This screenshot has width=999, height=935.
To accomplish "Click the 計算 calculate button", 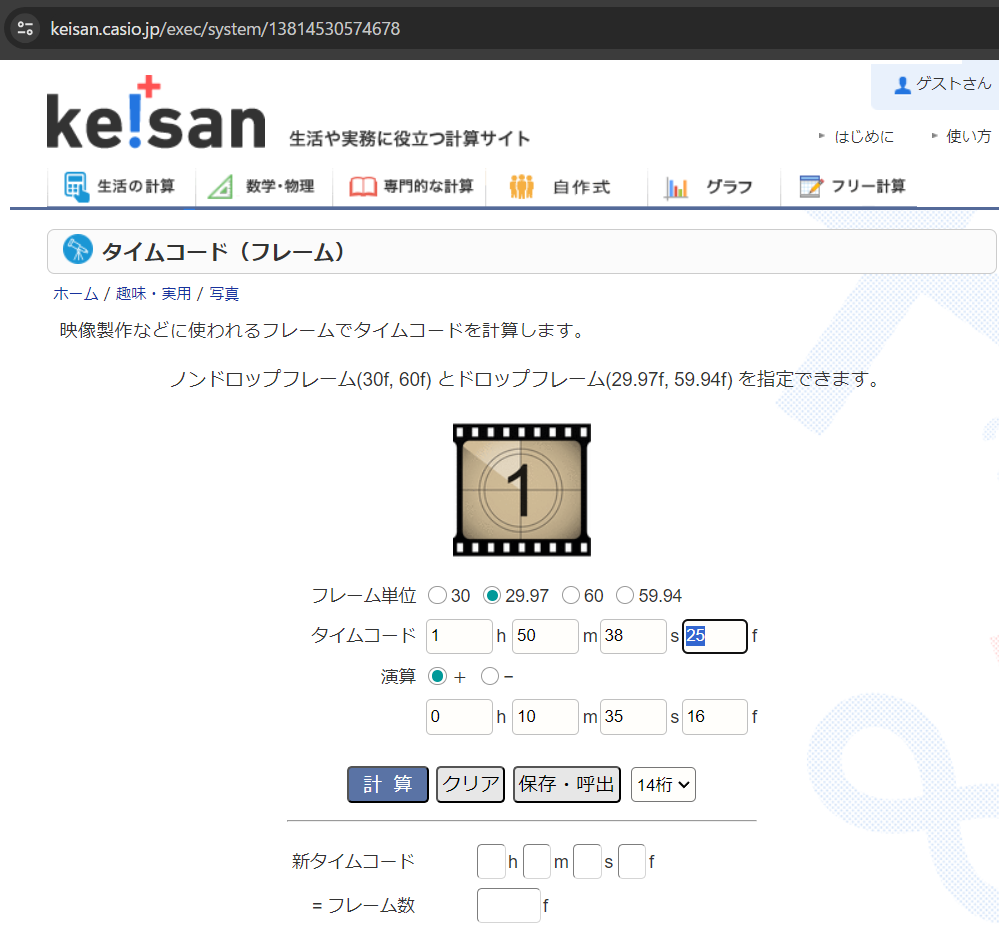I will pos(387,784).
